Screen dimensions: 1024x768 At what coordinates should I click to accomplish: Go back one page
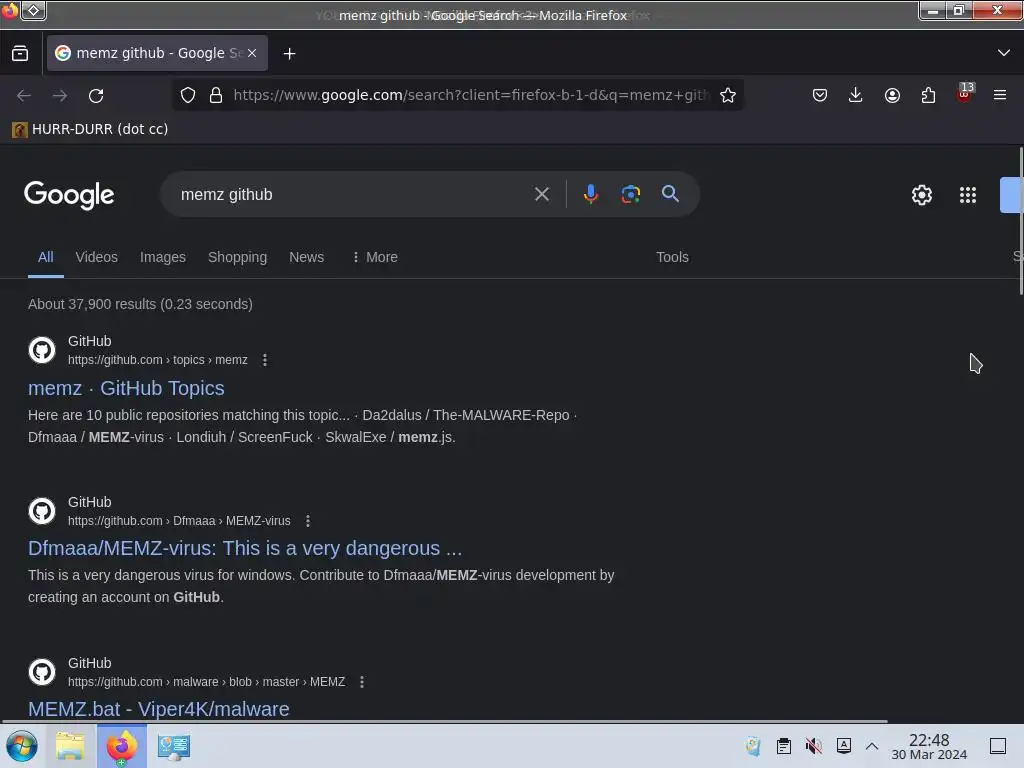click(24, 95)
